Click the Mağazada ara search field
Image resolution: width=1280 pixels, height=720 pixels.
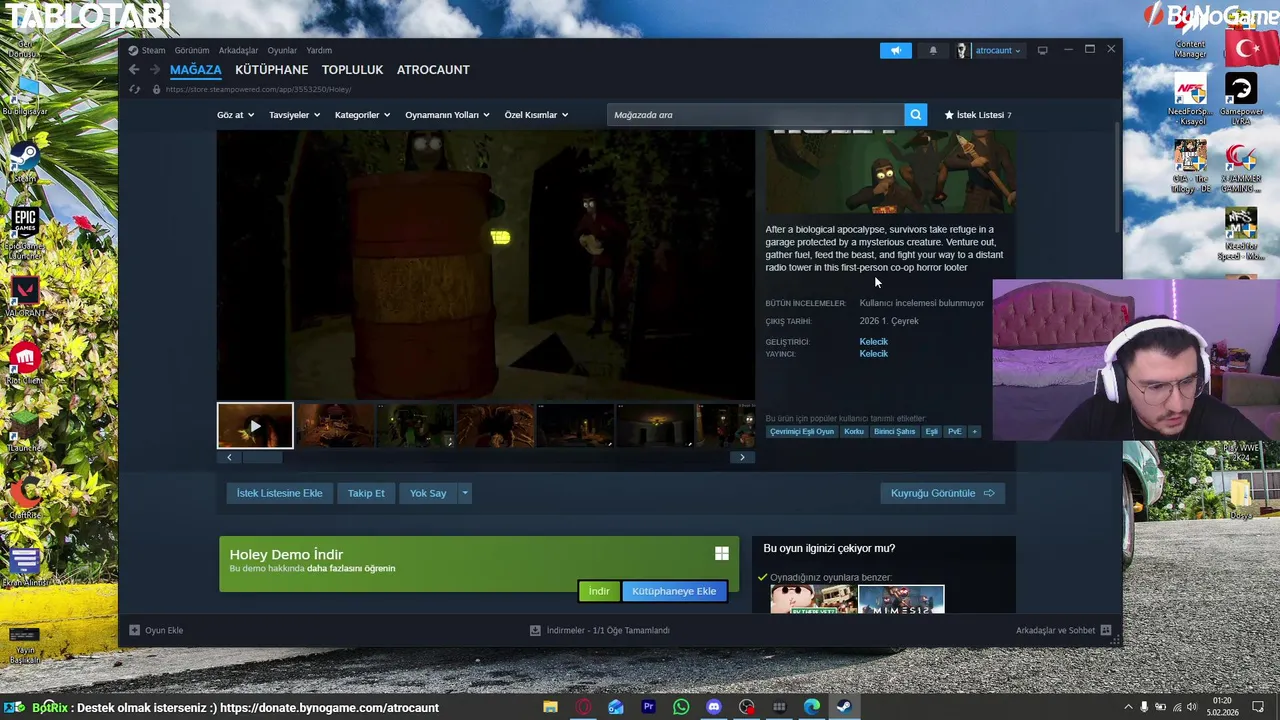click(x=755, y=115)
